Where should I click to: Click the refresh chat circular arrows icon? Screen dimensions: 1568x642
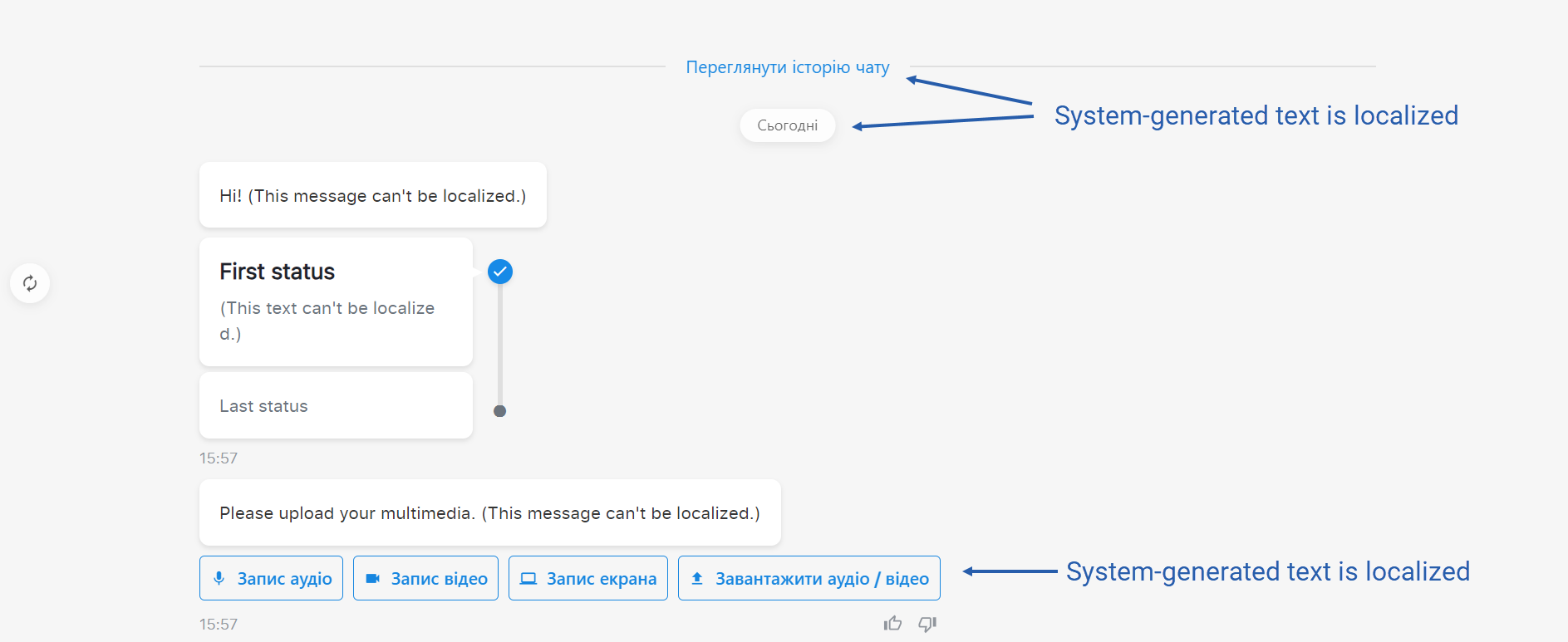(x=30, y=283)
